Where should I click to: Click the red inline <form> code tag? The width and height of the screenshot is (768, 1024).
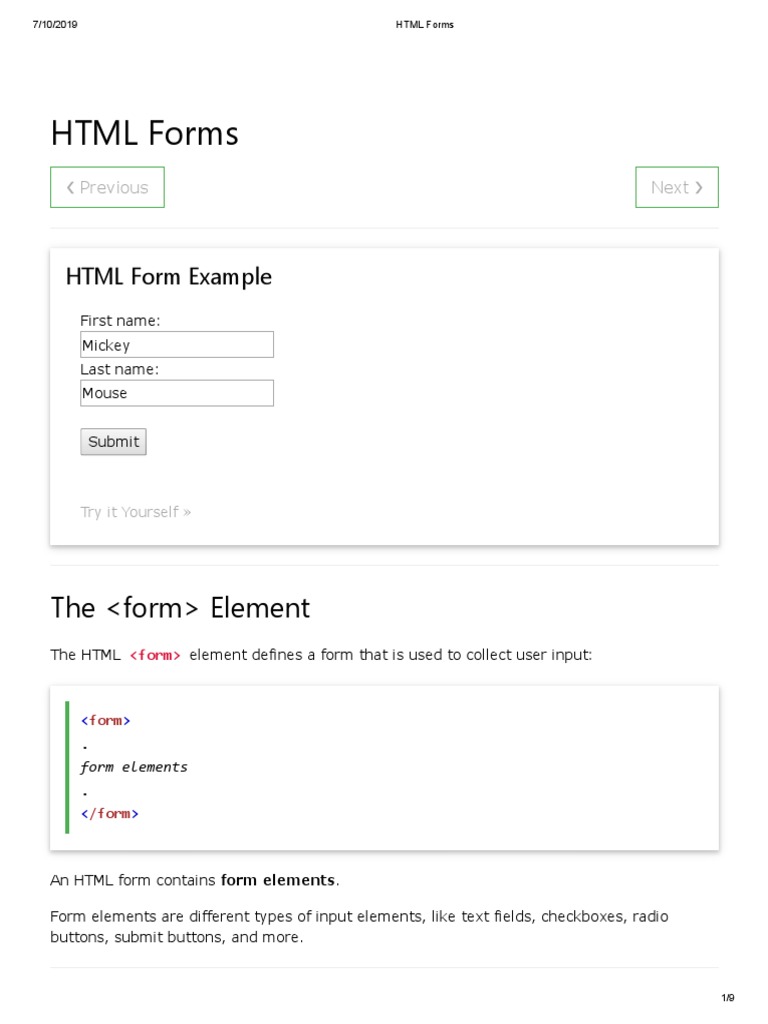tap(155, 656)
